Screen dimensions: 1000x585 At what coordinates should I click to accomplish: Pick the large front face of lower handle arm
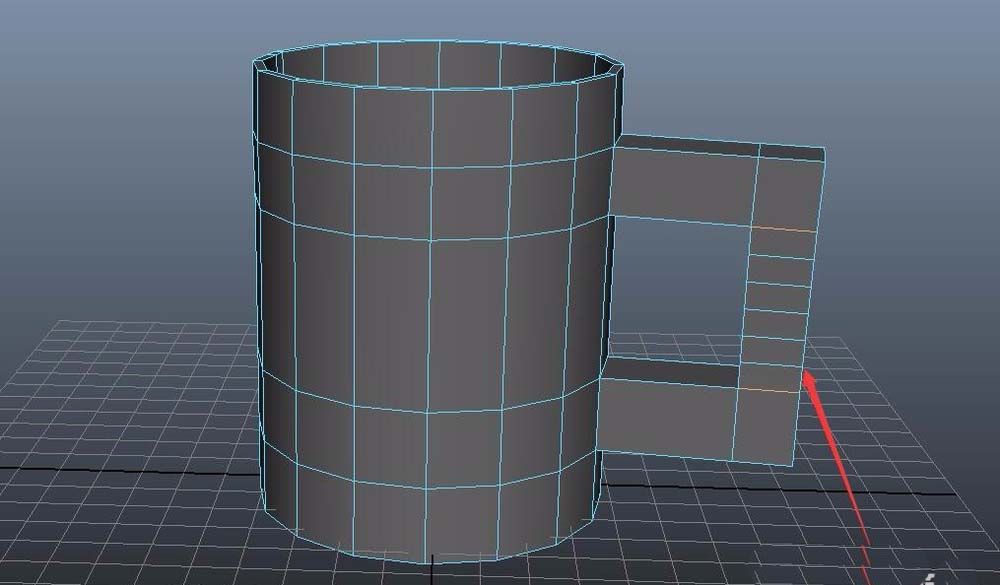point(666,418)
